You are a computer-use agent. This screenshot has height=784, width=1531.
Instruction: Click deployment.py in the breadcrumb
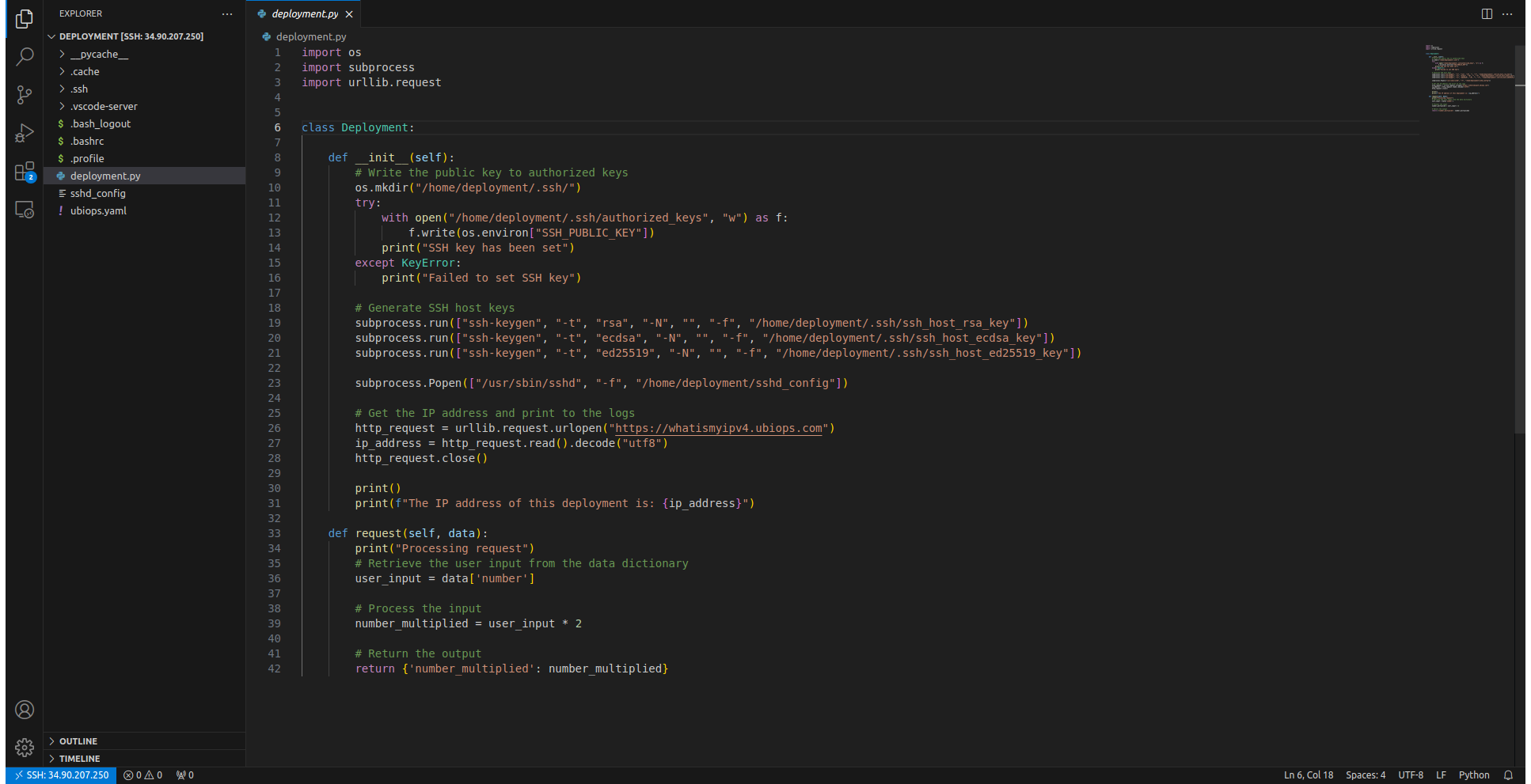pyautogui.click(x=311, y=36)
